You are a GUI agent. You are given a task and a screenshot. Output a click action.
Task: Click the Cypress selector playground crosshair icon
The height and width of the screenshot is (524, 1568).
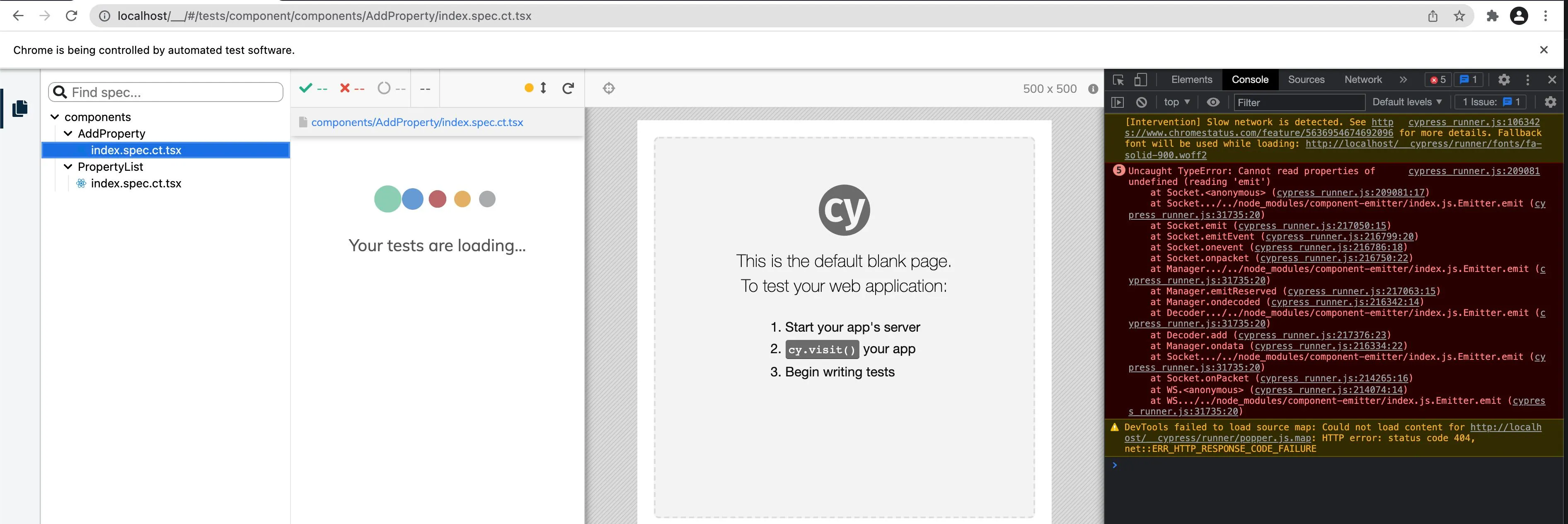point(609,88)
